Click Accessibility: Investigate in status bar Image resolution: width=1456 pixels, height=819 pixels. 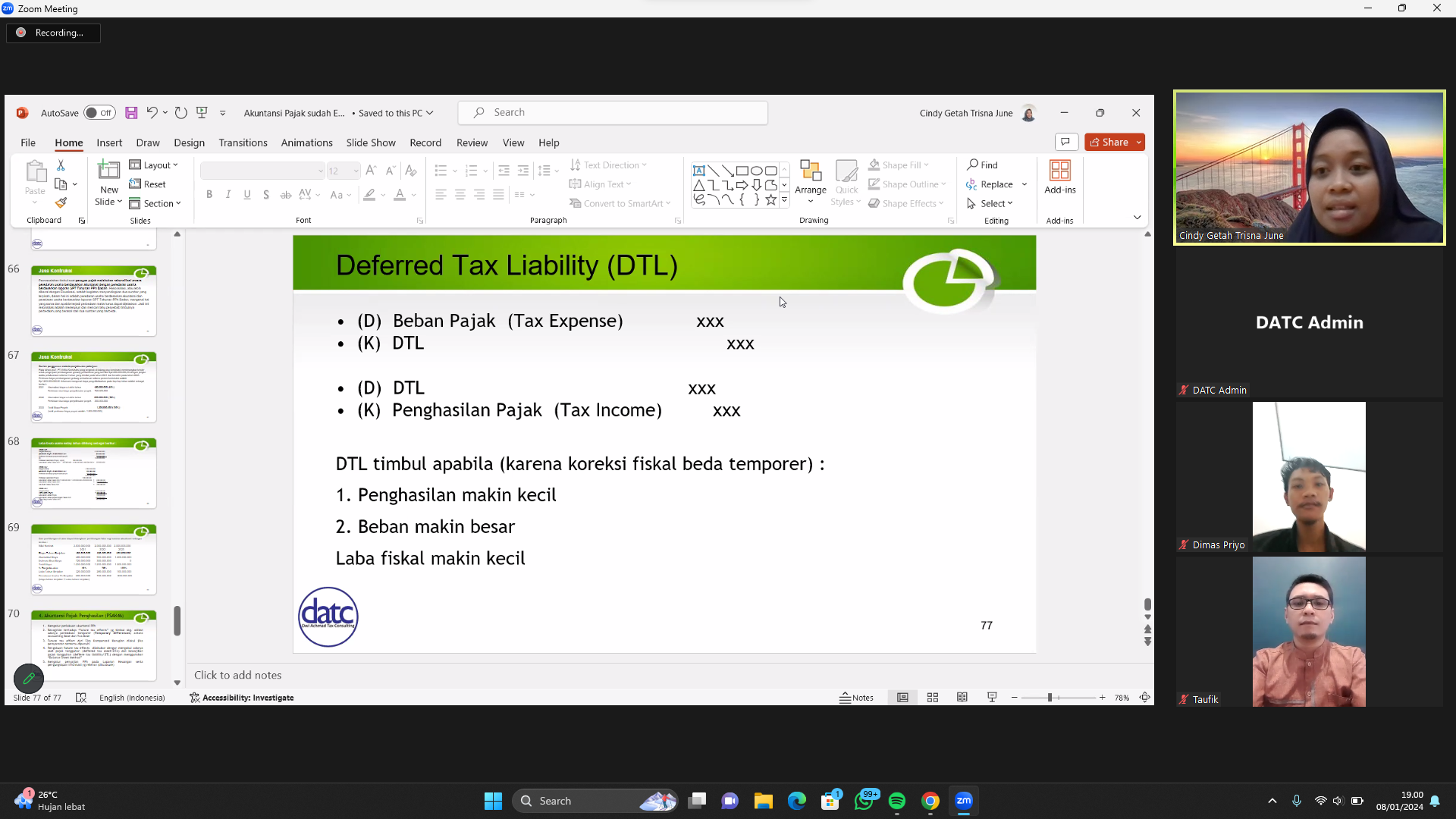[x=242, y=698]
